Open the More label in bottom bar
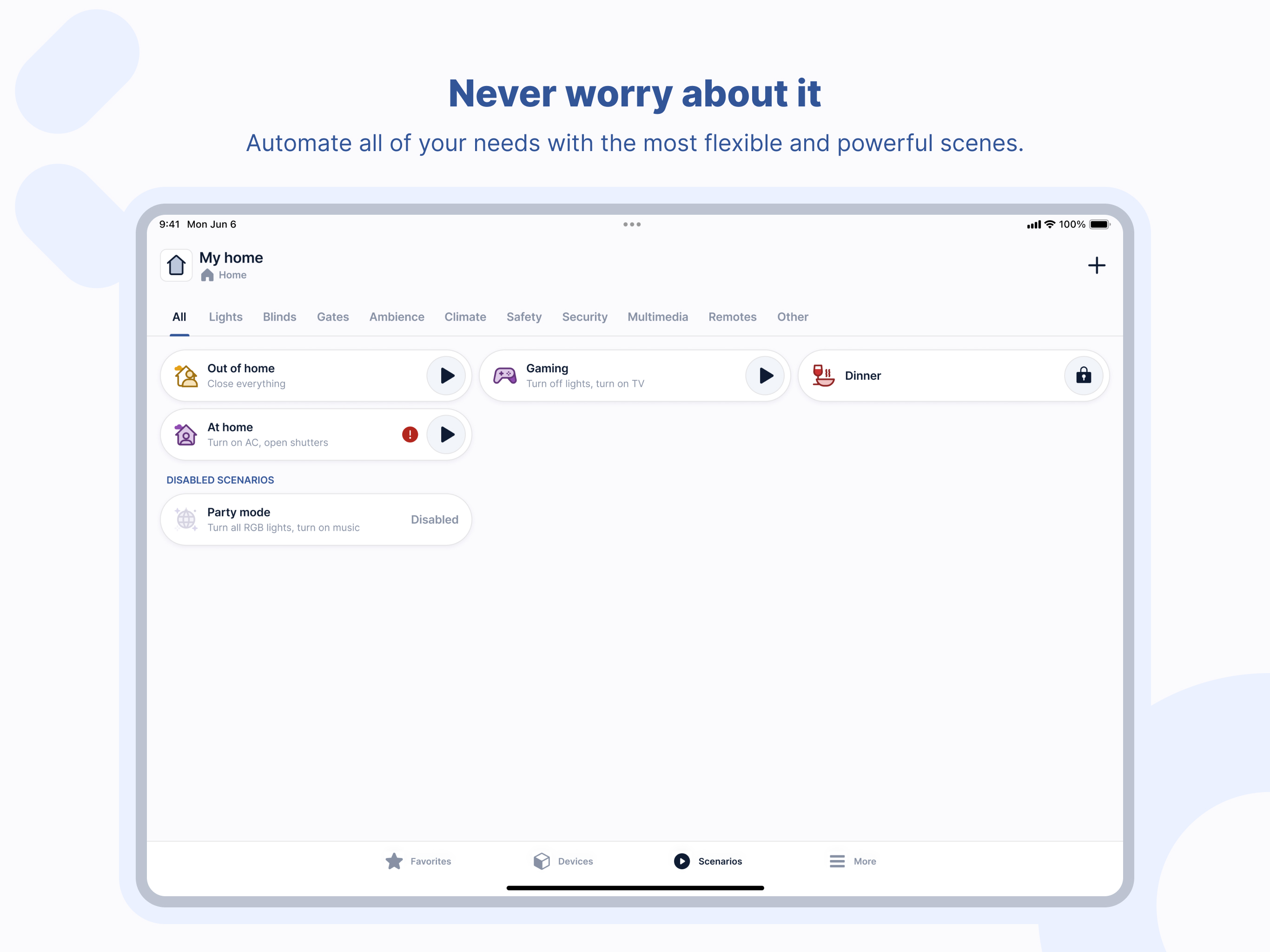 [x=865, y=861]
